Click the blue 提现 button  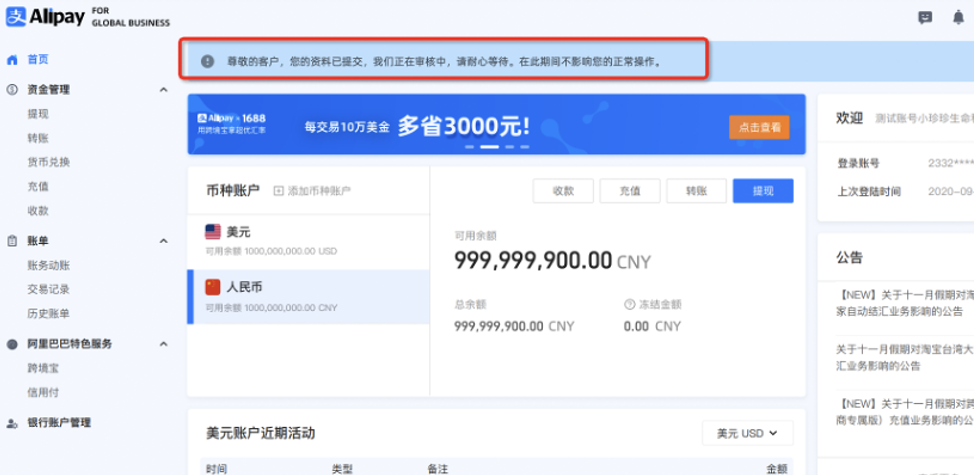[x=763, y=191]
